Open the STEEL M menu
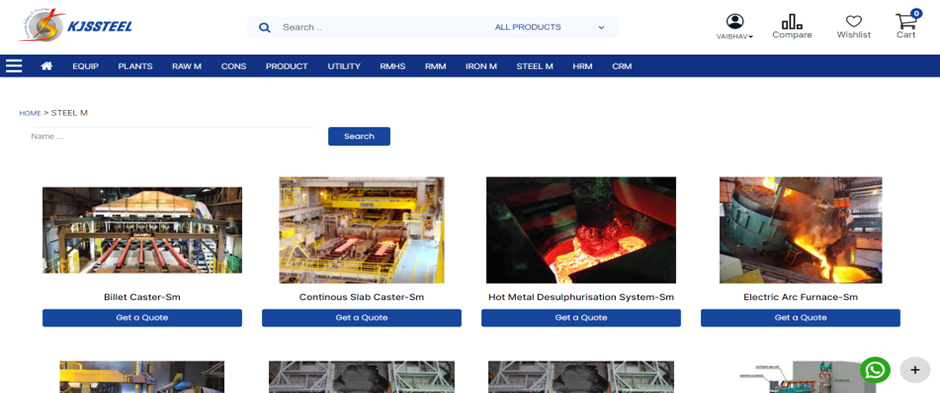940x393 pixels. click(535, 66)
